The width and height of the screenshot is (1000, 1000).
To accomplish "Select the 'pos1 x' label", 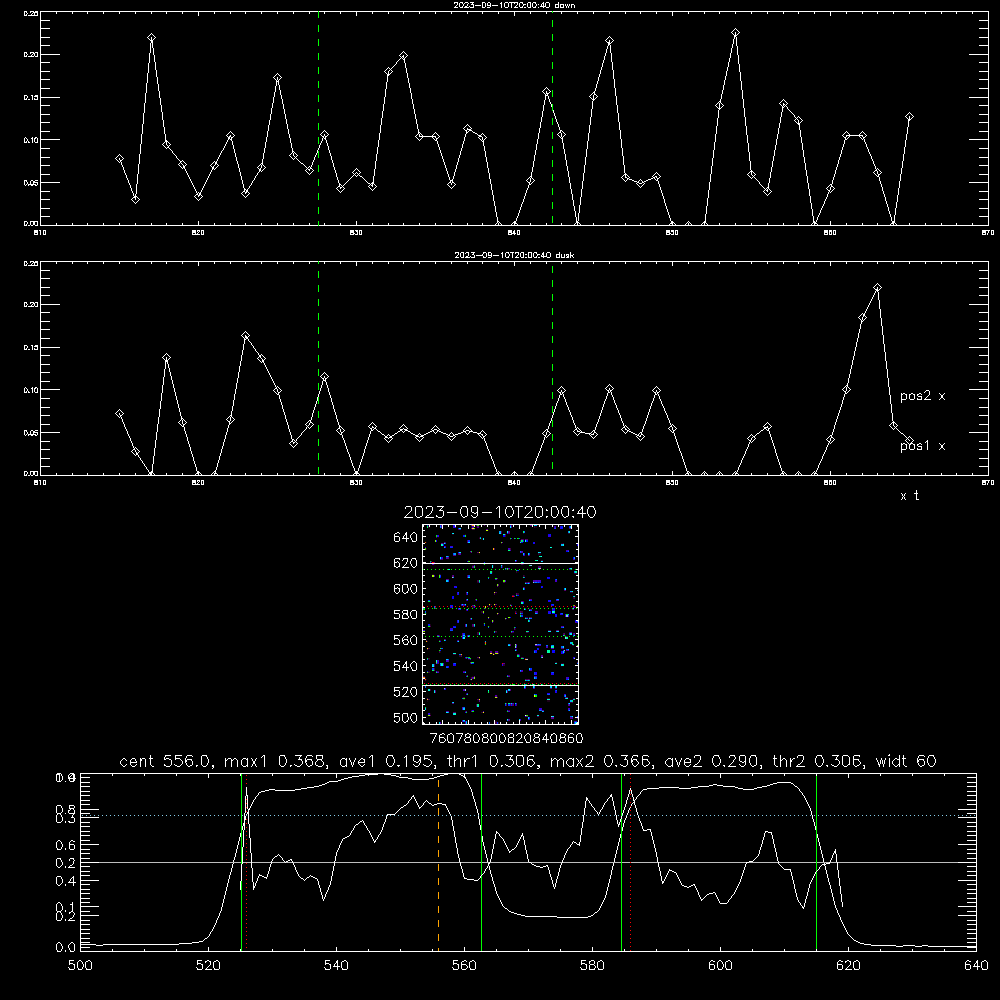I will click(922, 446).
